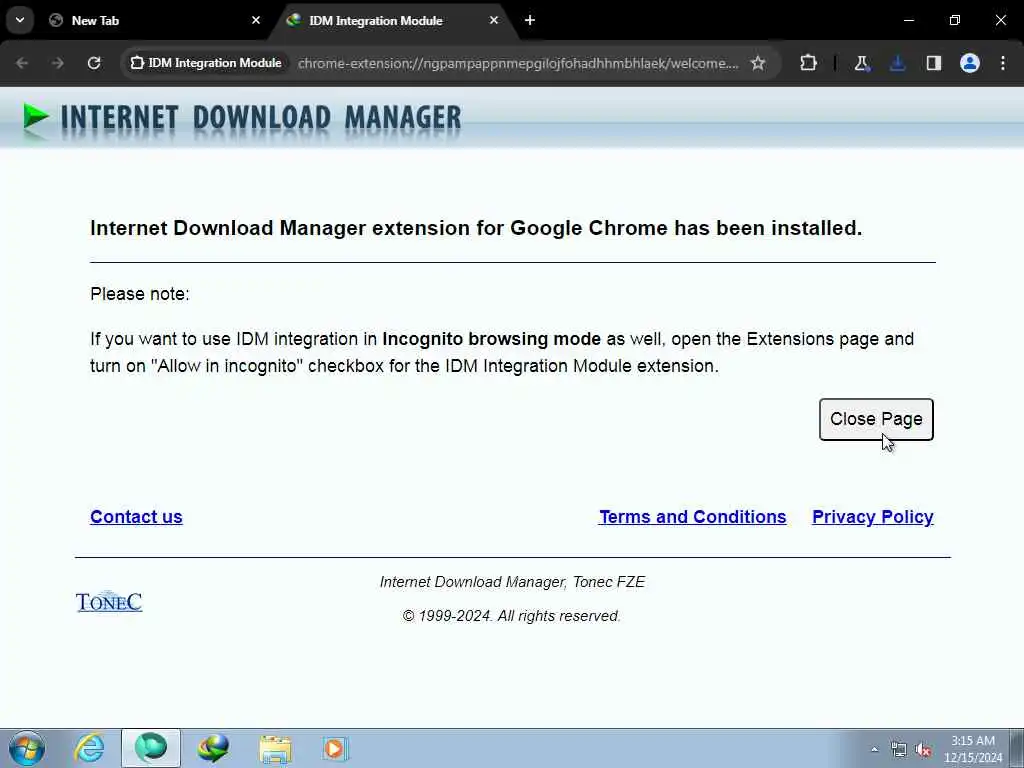1024x768 pixels.
Task: Open the Chrome downloads icon
Action: [897, 63]
